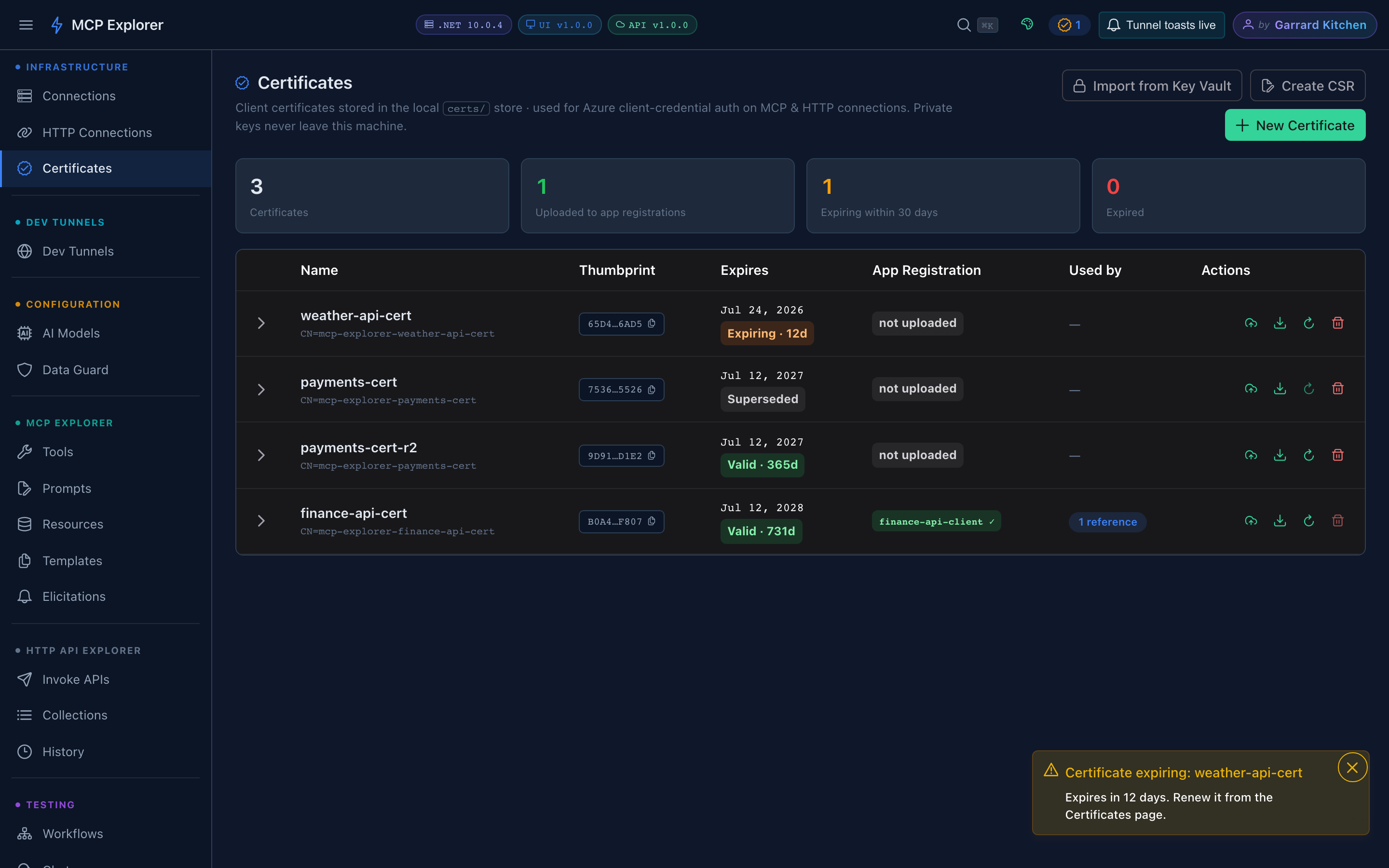Renew weather-api-cert
Screen dimensions: 1389x868
1308,323
